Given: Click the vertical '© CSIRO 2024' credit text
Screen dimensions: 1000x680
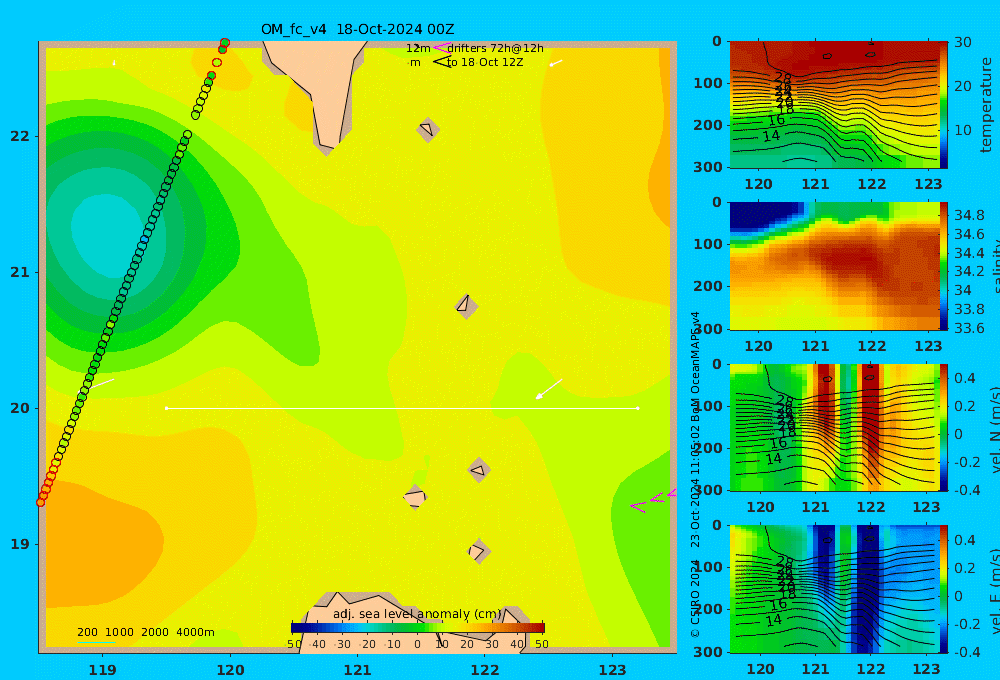Looking at the screenshot, I should [x=695, y=599].
